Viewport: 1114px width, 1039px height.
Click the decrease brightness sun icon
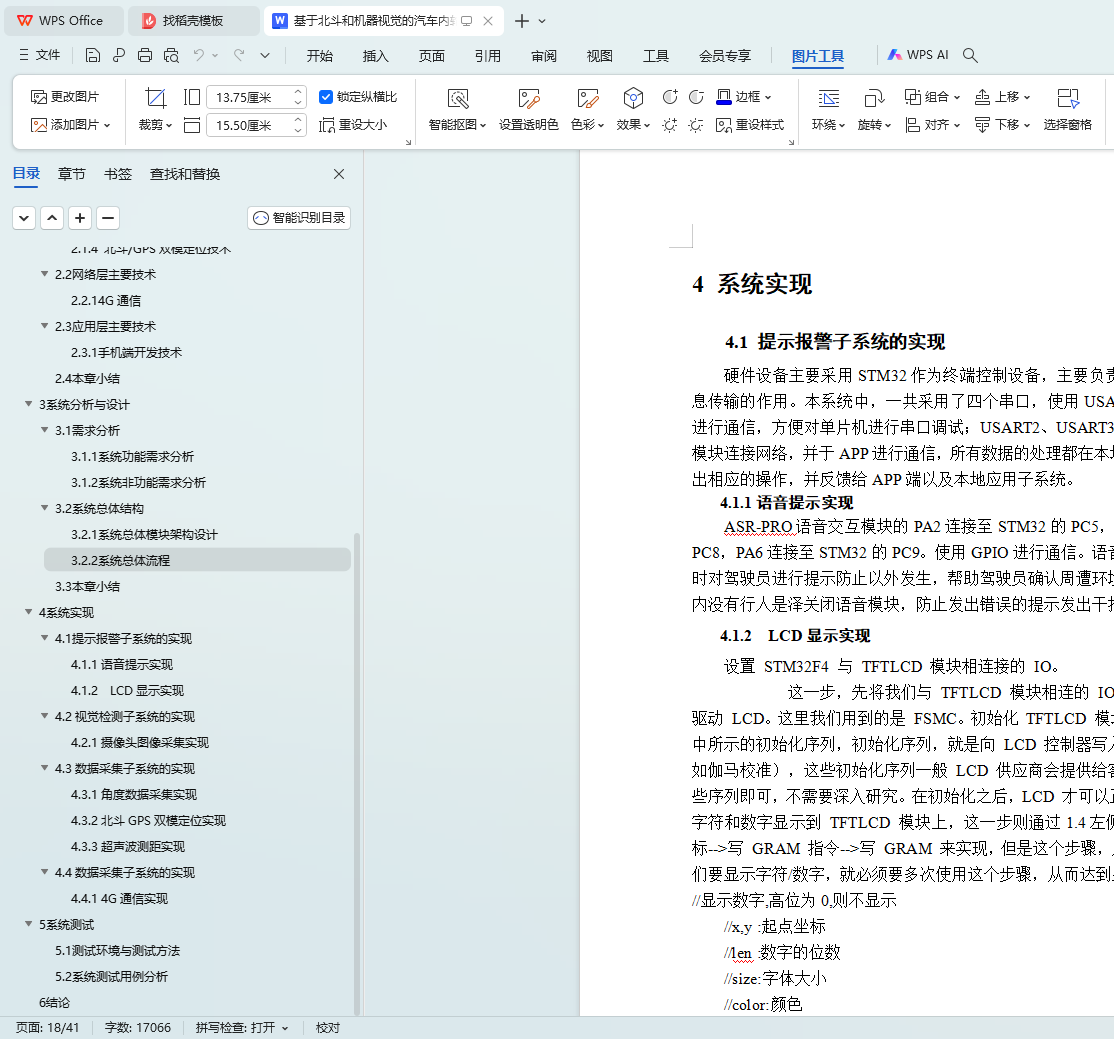(x=696, y=125)
